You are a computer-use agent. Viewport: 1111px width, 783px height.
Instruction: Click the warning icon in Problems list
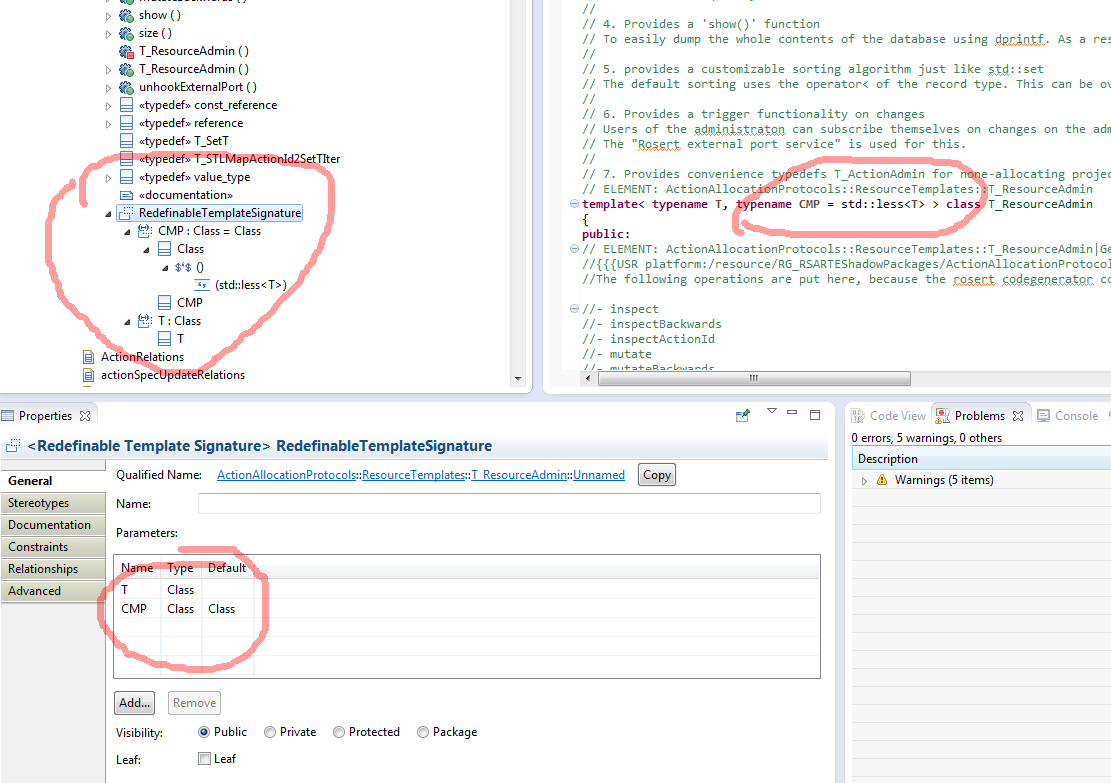pos(882,480)
